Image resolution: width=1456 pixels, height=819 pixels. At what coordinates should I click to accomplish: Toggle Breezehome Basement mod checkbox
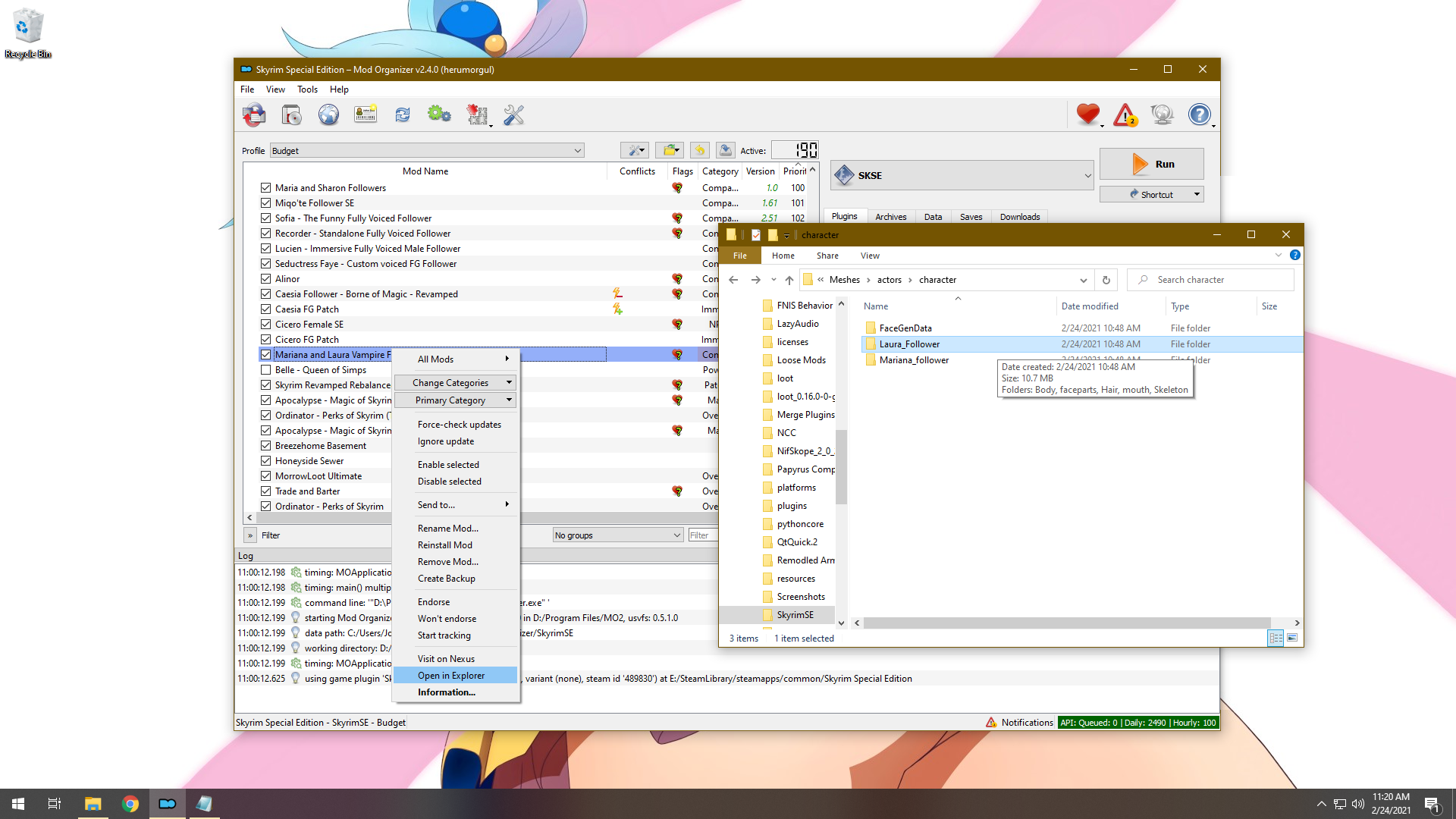click(x=265, y=445)
